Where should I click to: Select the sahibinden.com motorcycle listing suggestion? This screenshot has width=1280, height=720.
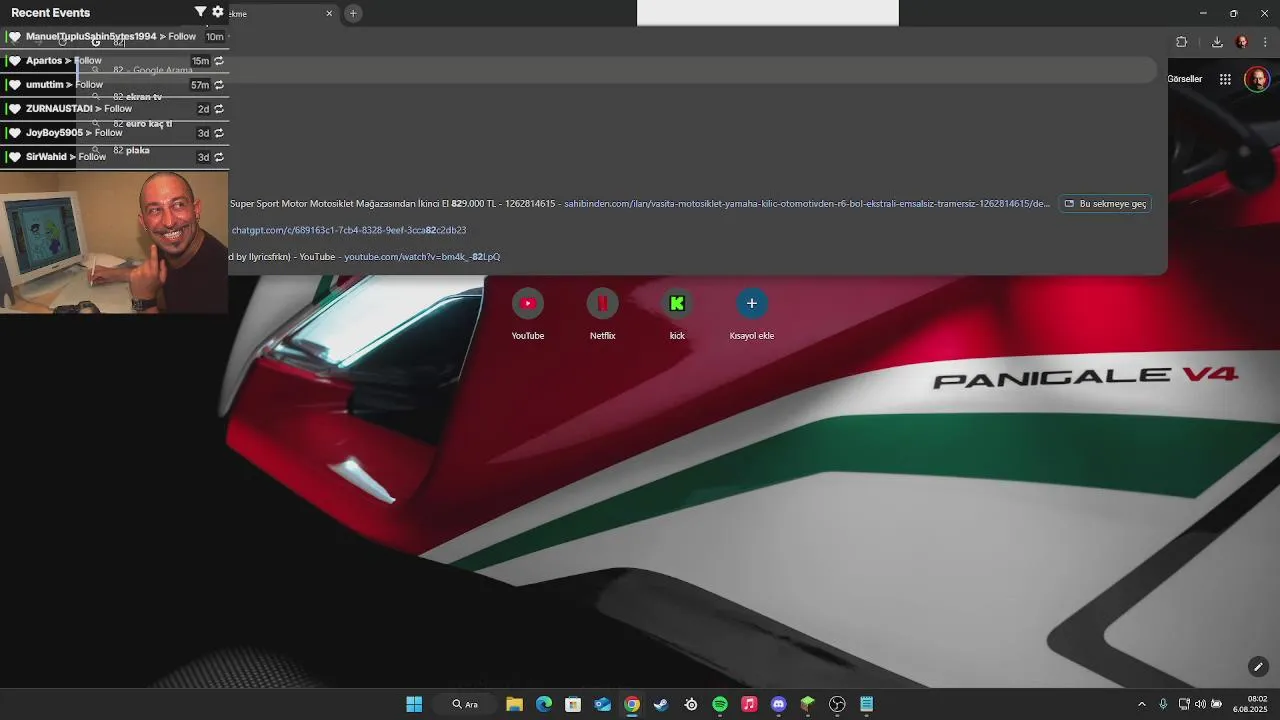click(640, 204)
